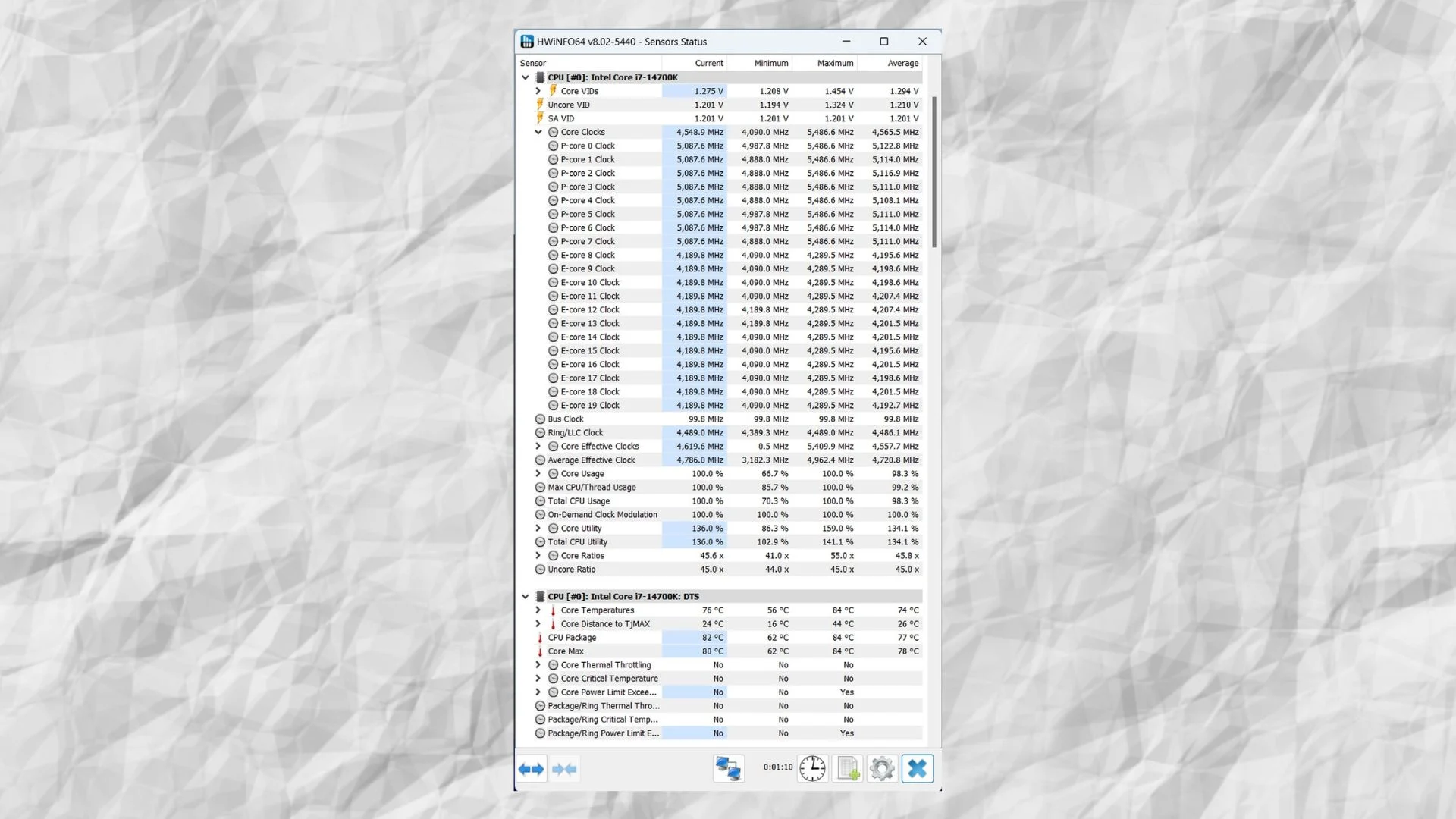Start logging with the sheet-plus icon
The image size is (1456, 819).
coord(847,769)
